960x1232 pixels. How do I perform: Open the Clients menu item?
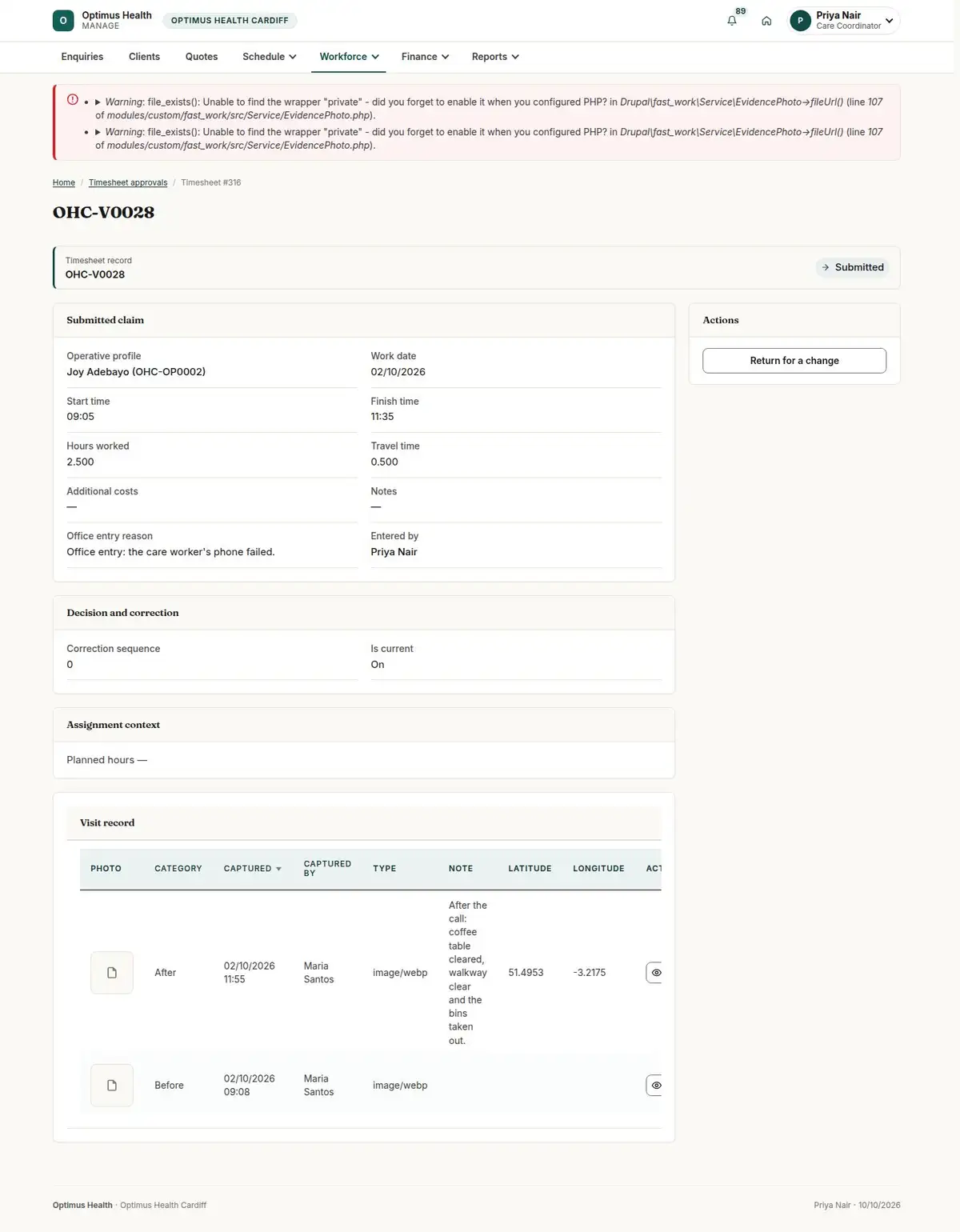(x=144, y=57)
